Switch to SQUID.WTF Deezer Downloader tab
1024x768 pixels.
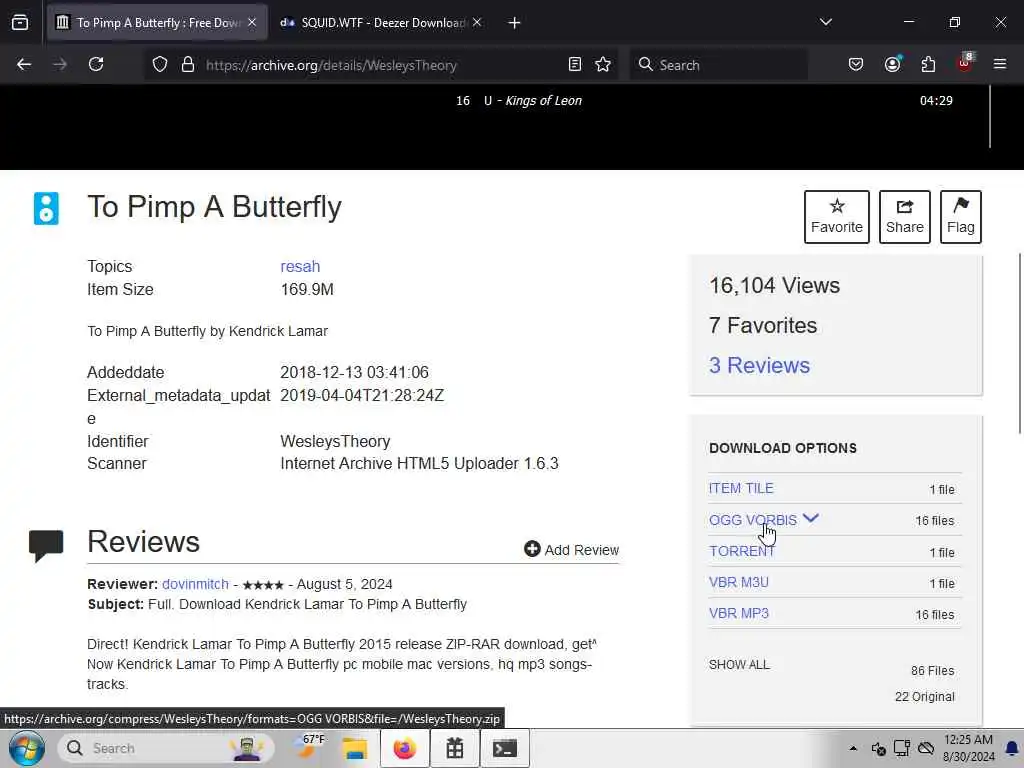pos(381,23)
